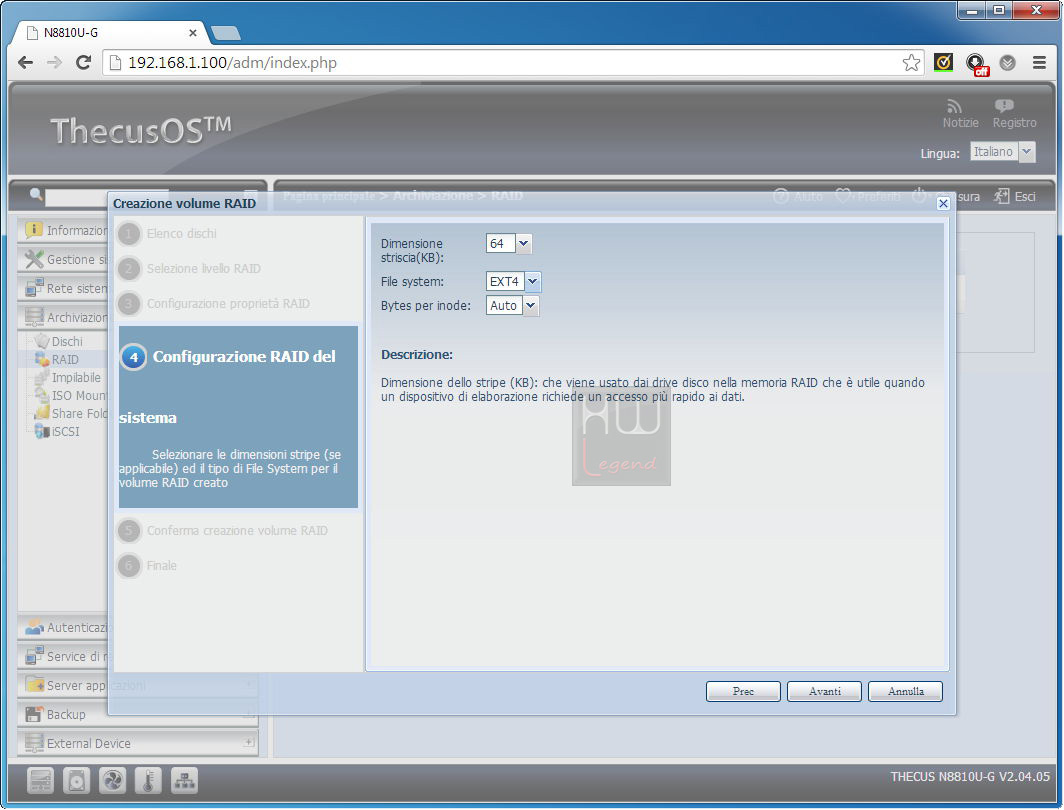Select wizard step 3 Configurazione proprietà RAID
Image resolution: width=1064 pixels, height=810 pixels.
coord(214,304)
